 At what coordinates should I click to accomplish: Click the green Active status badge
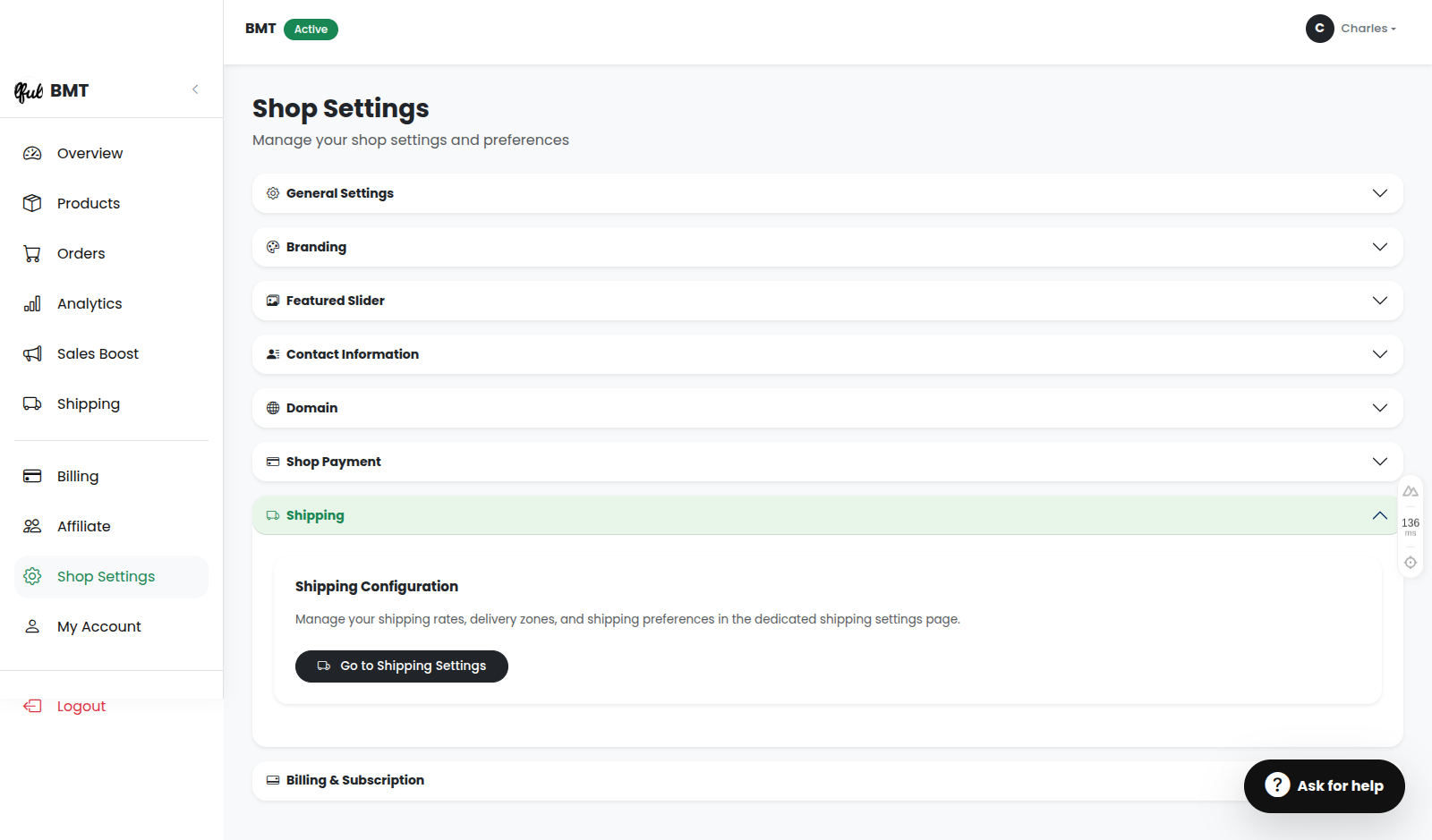(x=311, y=30)
